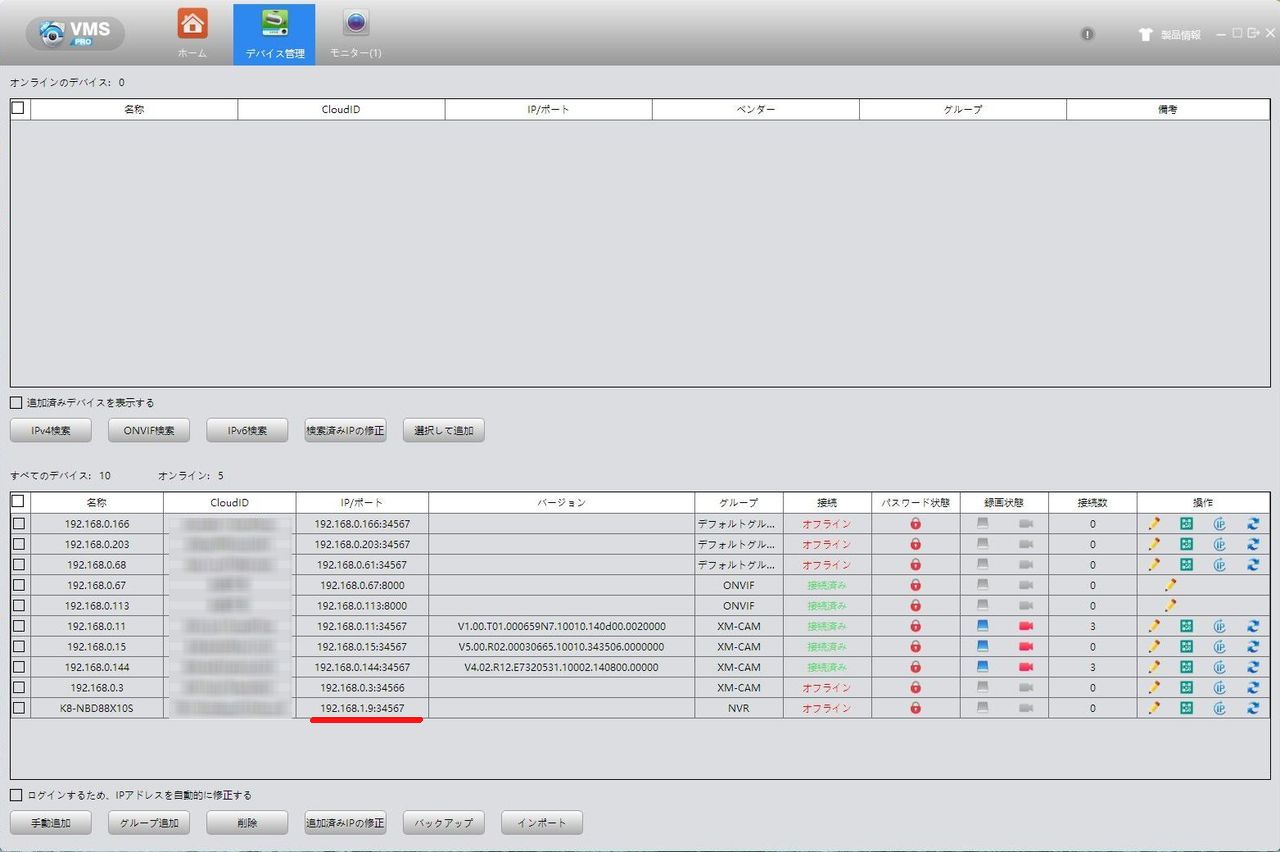This screenshot has height=852, width=1280.
Task: Open 製品情報 product info
Action: click(x=1180, y=34)
